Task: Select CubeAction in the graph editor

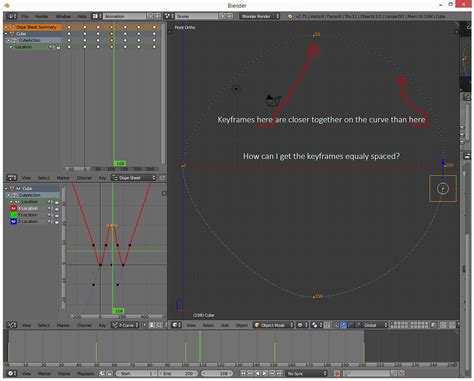Action: pyautogui.click(x=33, y=195)
